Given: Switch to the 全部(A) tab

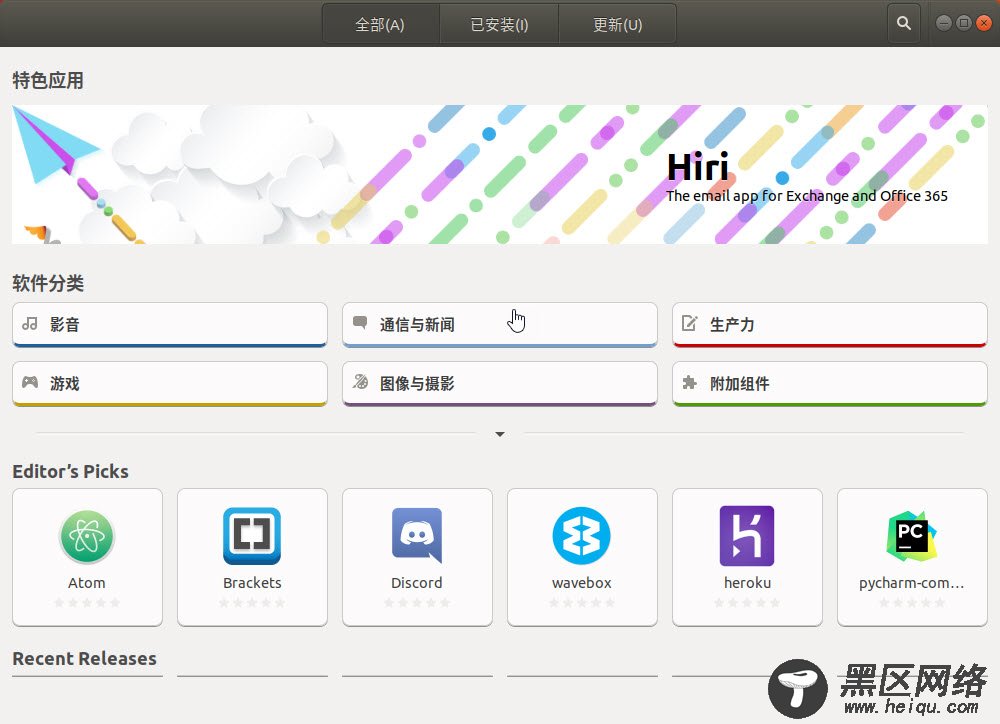Looking at the screenshot, I should pos(380,24).
